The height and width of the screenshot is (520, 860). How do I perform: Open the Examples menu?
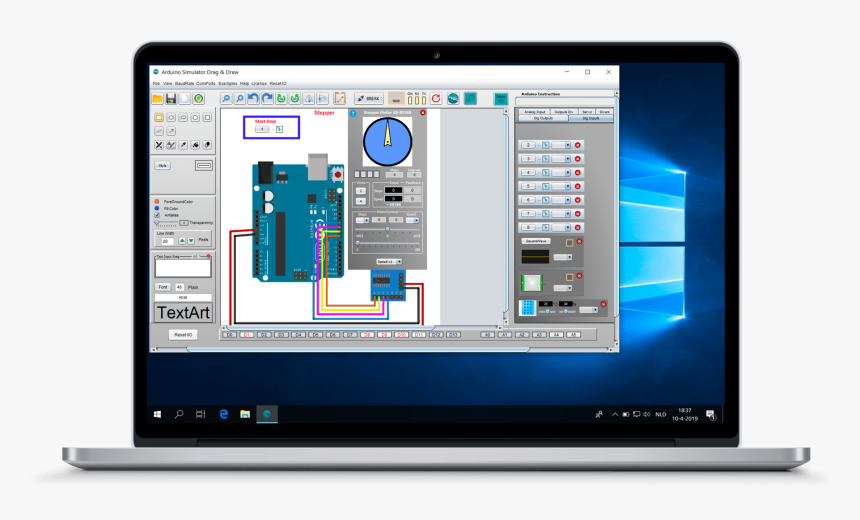(x=228, y=83)
